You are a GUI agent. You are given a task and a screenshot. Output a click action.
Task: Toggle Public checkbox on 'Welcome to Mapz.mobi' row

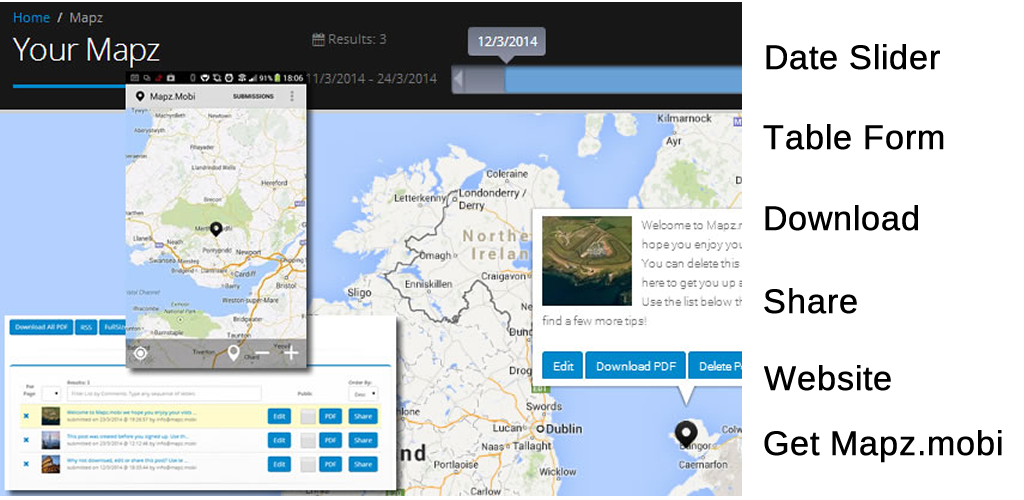pyautogui.click(x=308, y=416)
